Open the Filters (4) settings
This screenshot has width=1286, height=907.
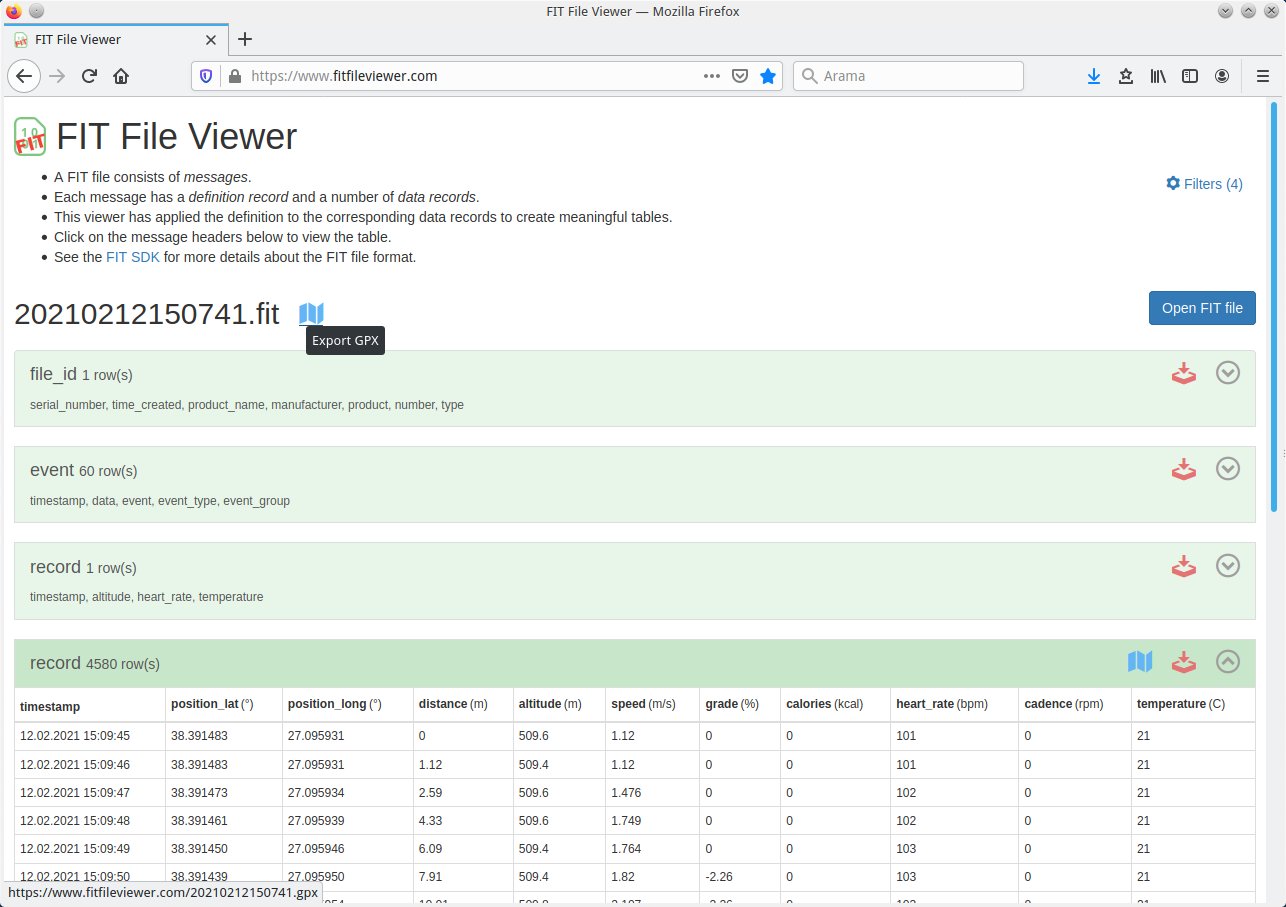click(x=1204, y=184)
